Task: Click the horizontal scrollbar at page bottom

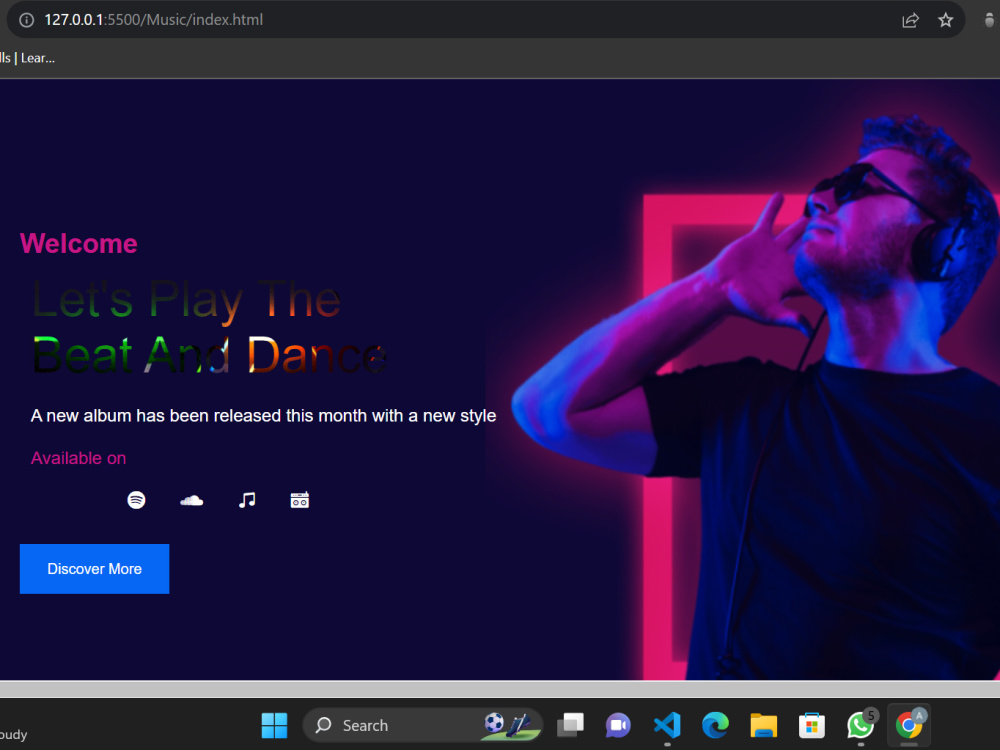Action: pos(500,689)
